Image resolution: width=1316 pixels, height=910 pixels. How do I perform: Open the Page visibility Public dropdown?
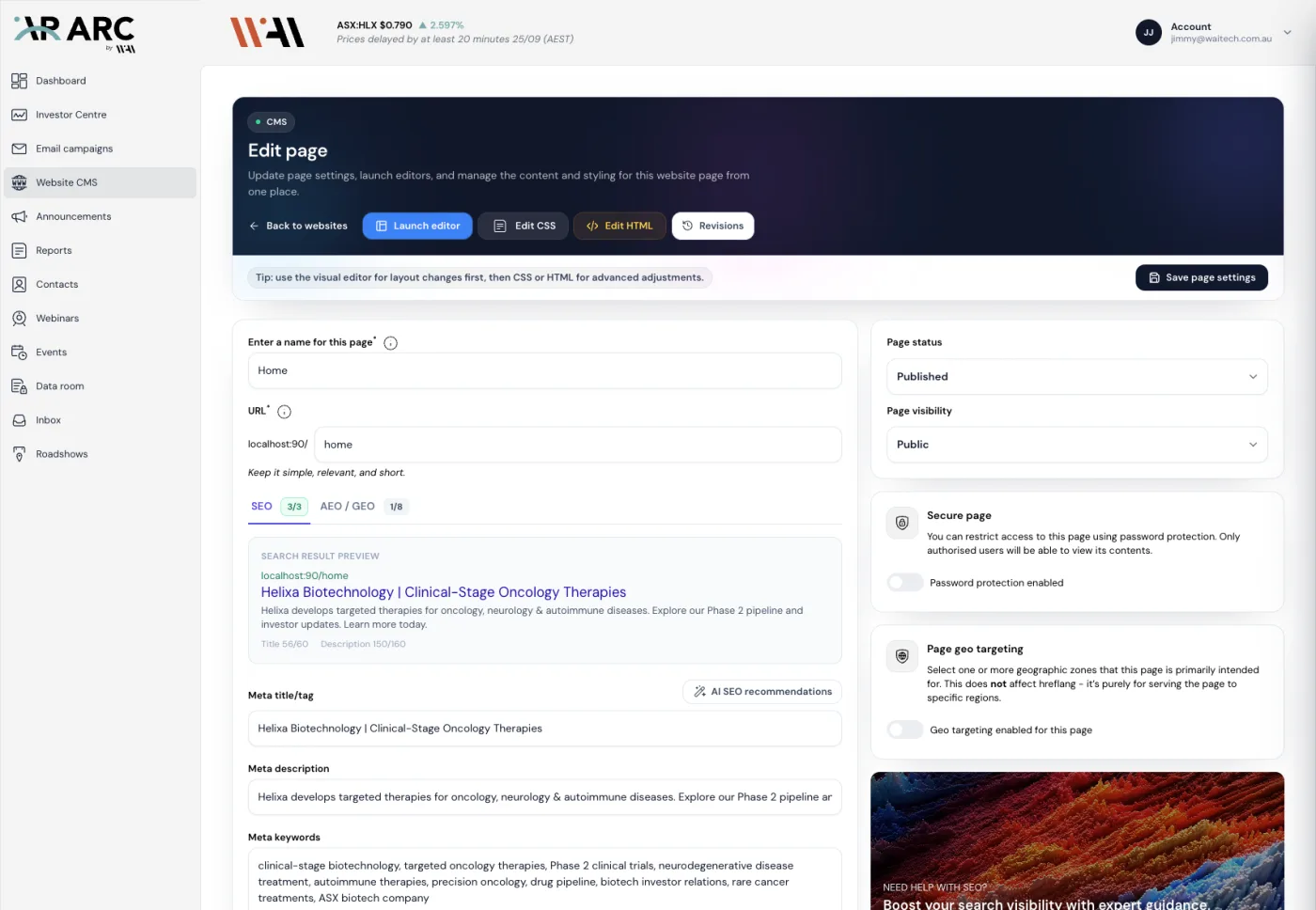[1077, 445]
